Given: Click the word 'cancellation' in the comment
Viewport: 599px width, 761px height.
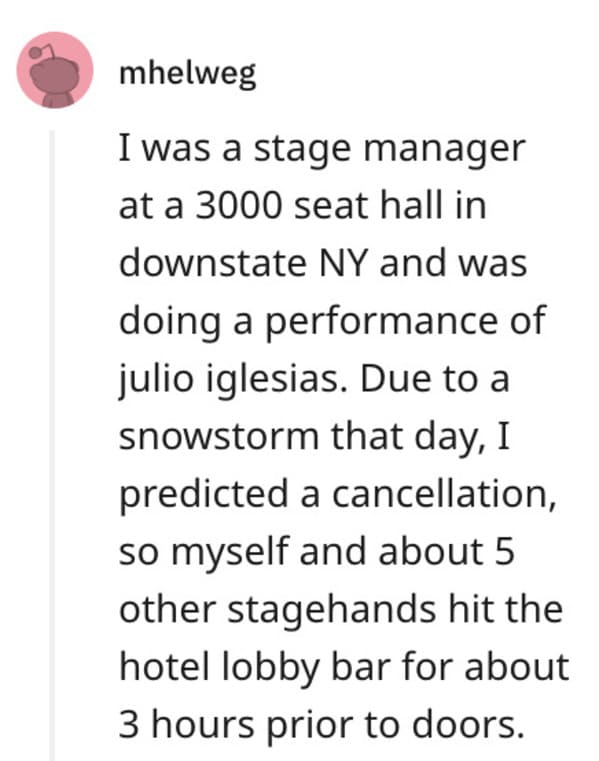Looking at the screenshot, I should coord(441,494).
